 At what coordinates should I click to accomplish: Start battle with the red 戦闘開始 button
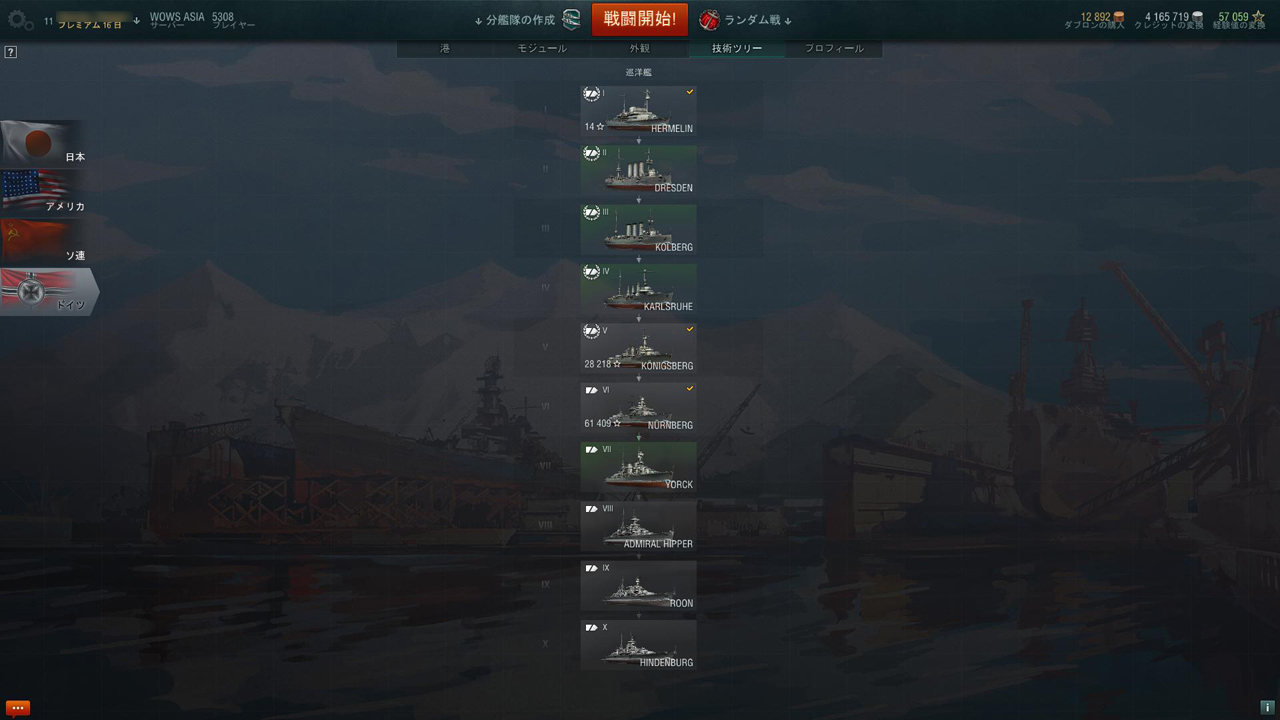click(640, 19)
